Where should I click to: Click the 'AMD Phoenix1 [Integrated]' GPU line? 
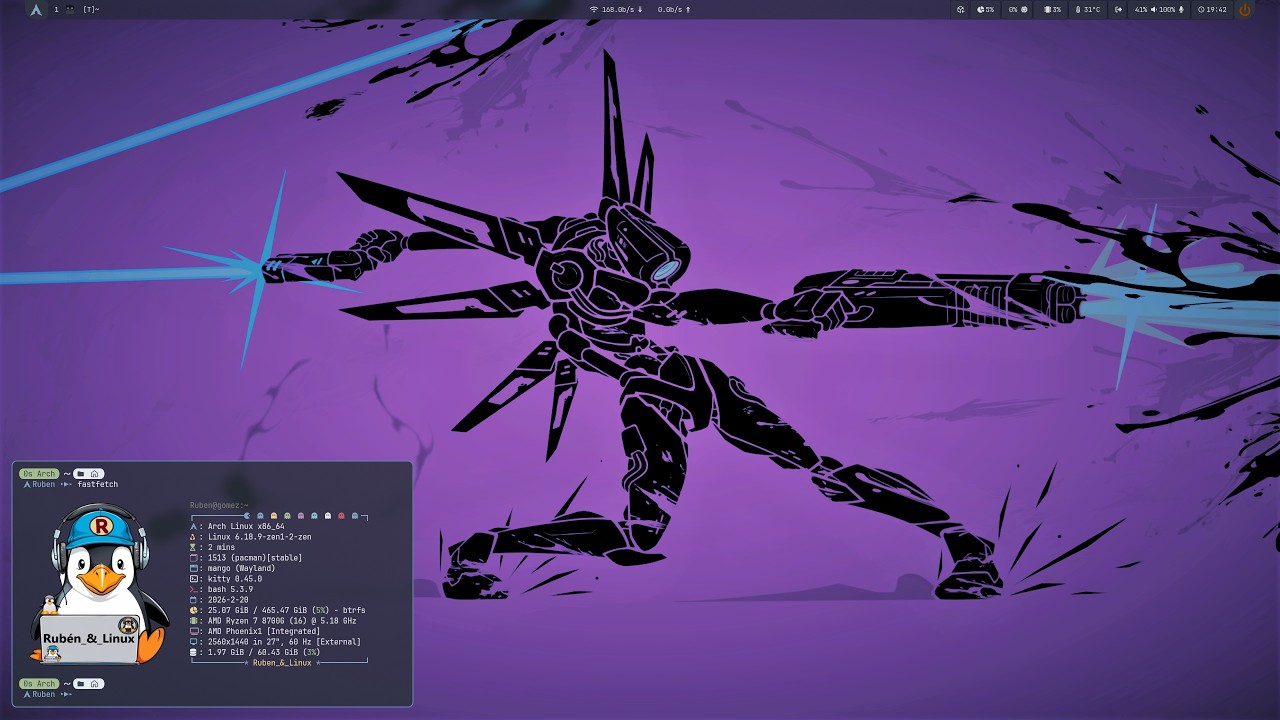(x=264, y=631)
